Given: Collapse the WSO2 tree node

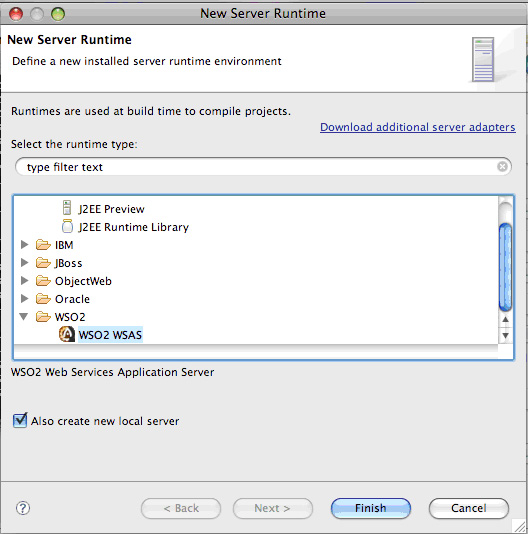Looking at the screenshot, I should (24, 317).
